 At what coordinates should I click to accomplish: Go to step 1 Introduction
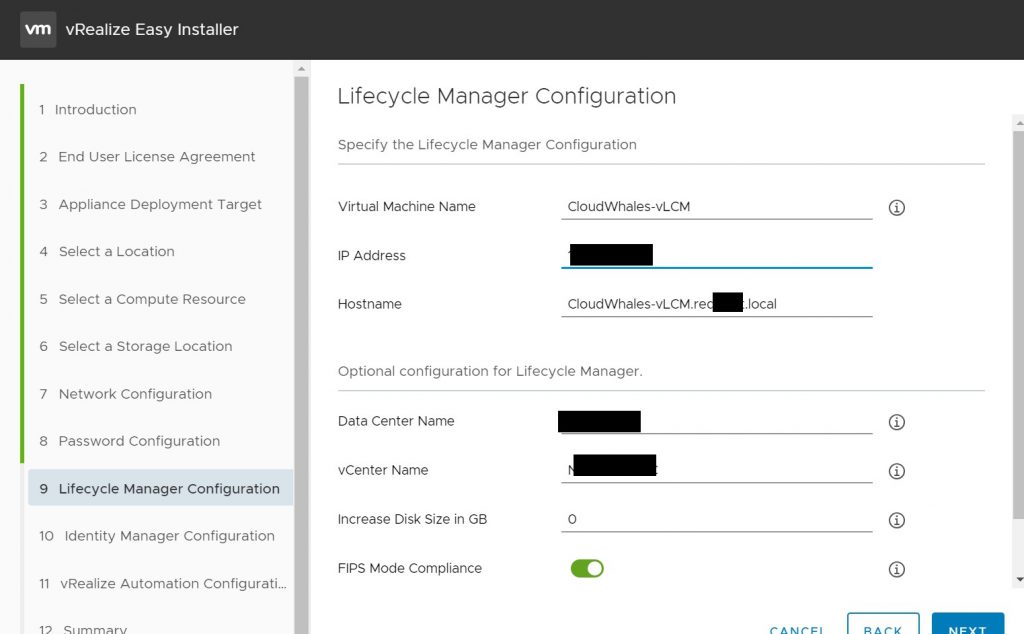[x=88, y=110]
